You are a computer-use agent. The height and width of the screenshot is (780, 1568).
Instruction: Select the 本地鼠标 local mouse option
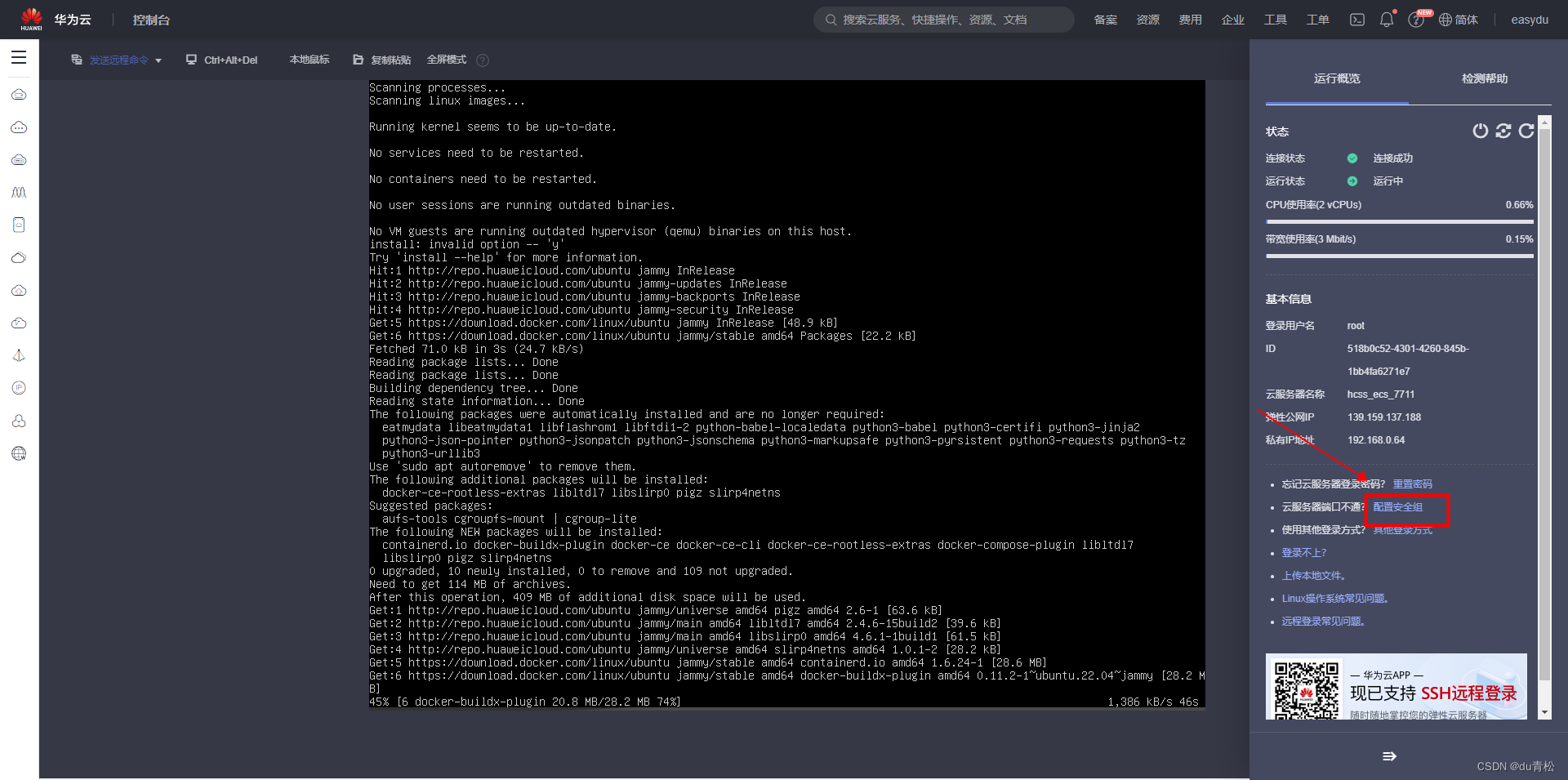pyautogui.click(x=310, y=60)
